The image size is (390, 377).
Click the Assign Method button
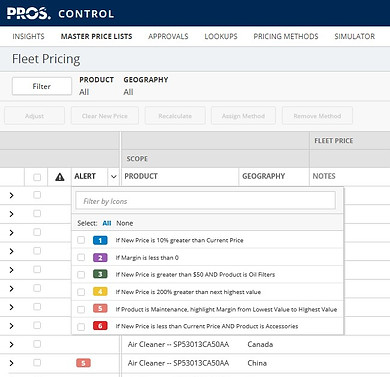tap(243, 116)
